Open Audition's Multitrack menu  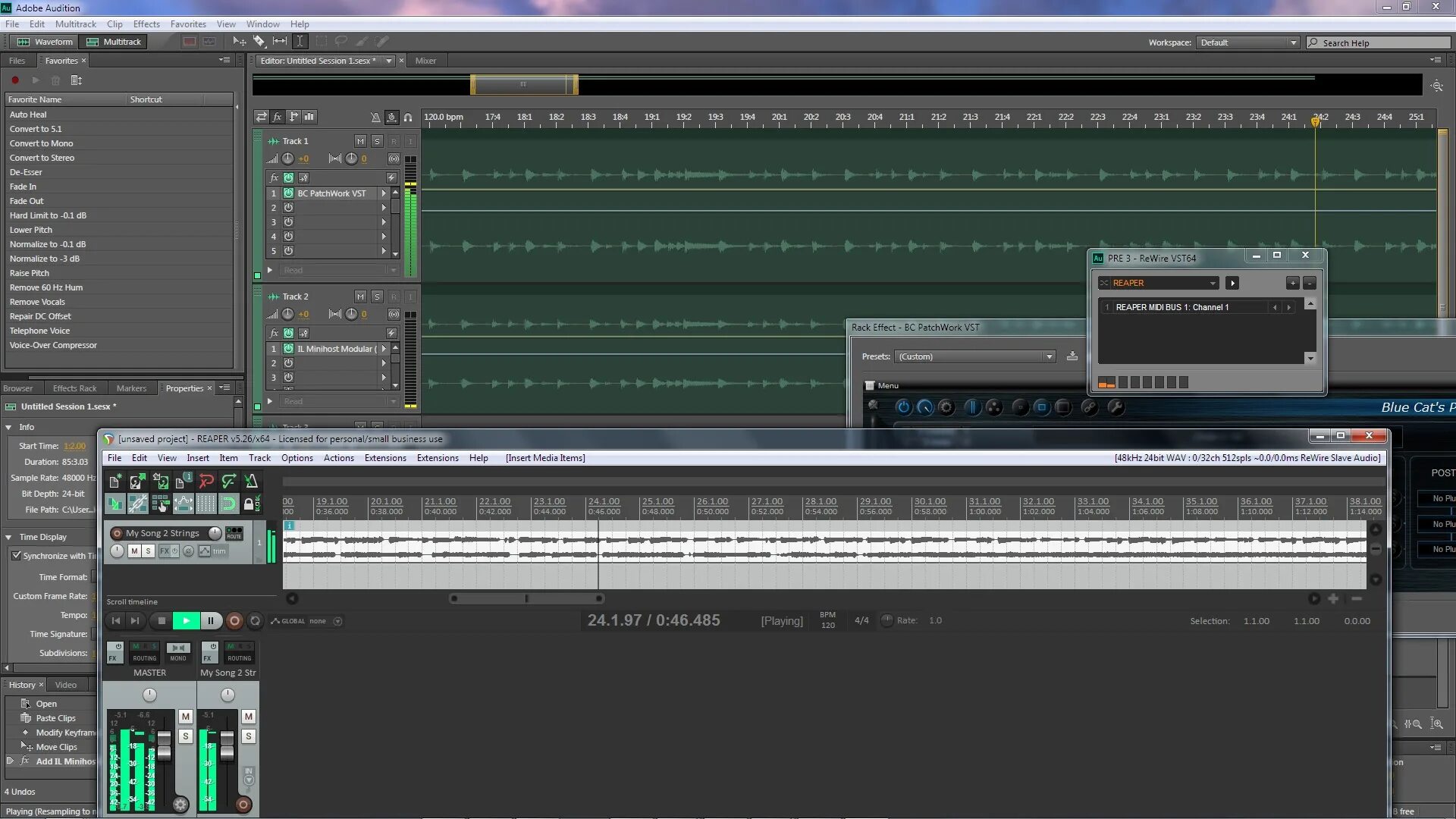(x=76, y=24)
